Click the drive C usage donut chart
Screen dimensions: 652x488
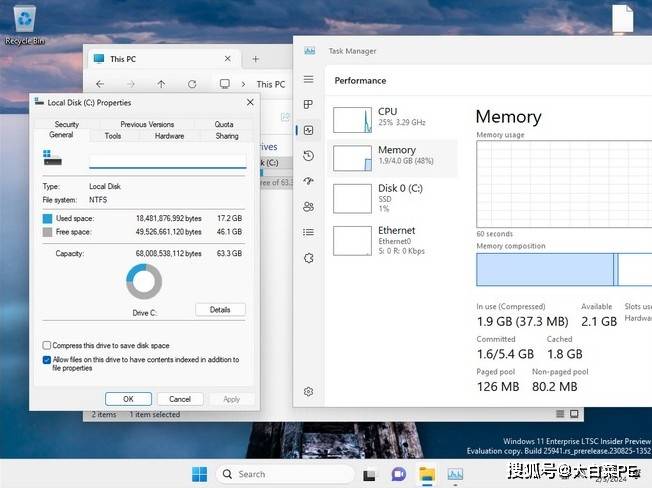[144, 281]
